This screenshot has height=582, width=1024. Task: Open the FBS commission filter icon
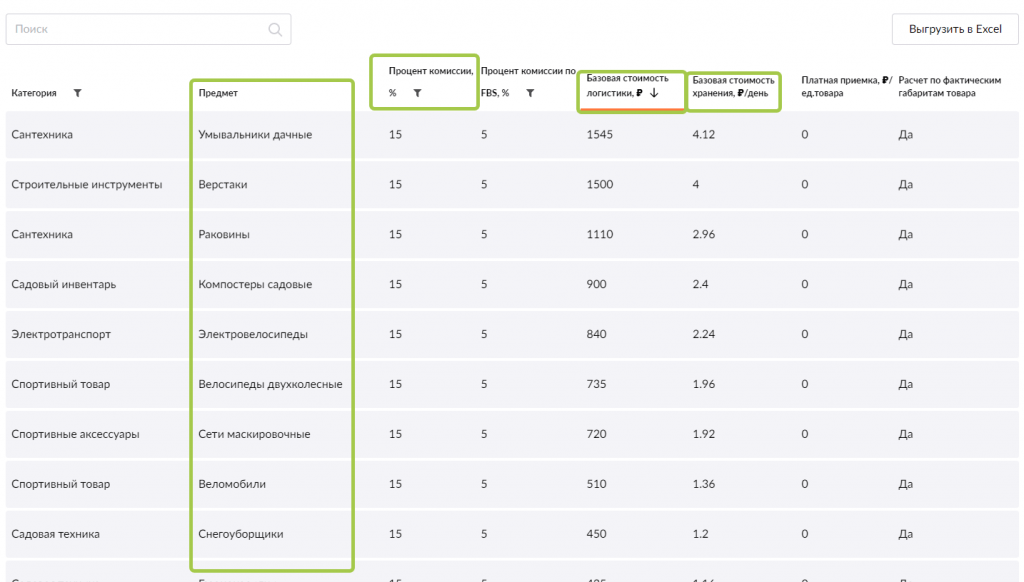tap(530, 93)
